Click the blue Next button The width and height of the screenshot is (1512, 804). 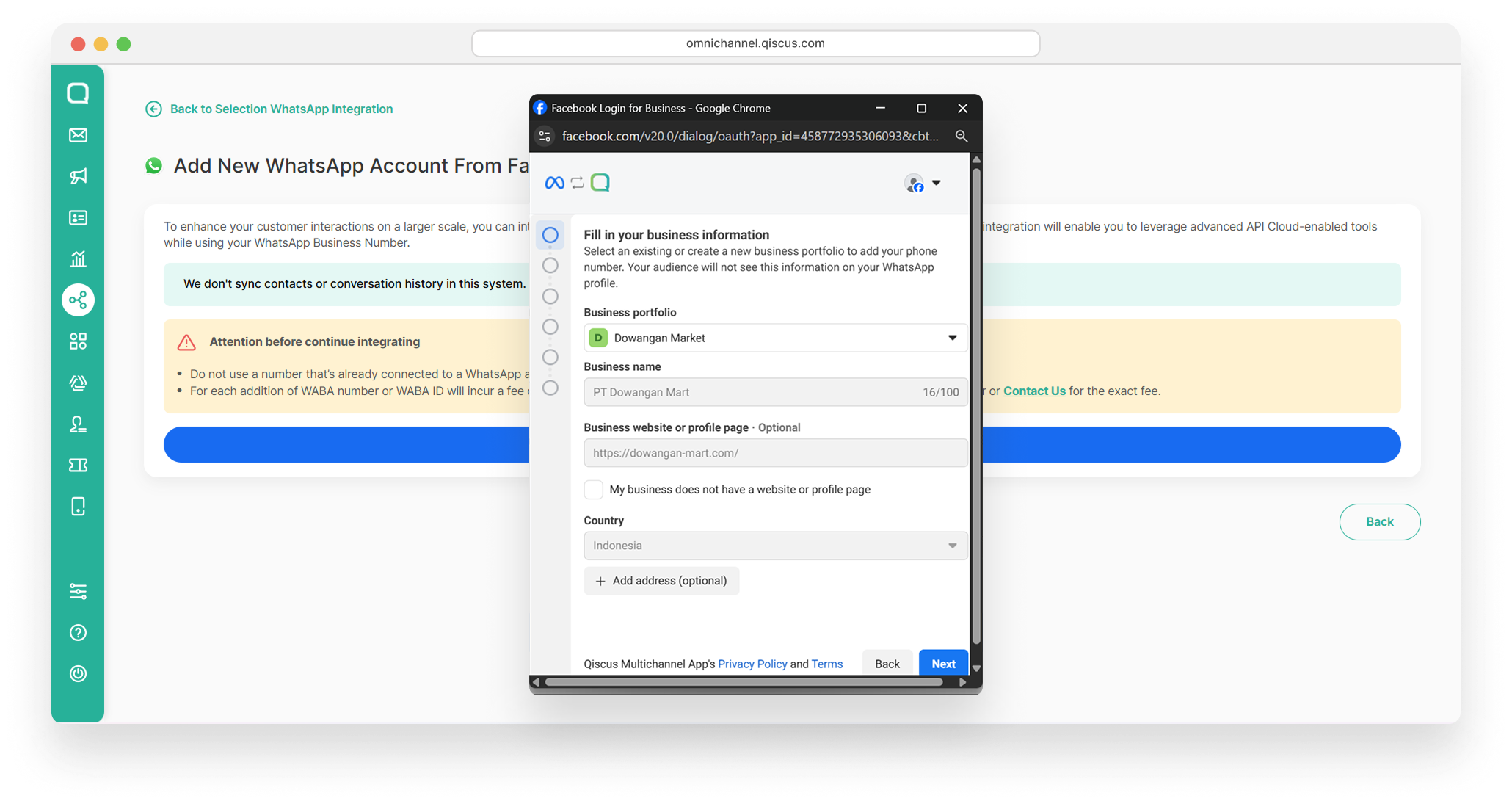[942, 663]
